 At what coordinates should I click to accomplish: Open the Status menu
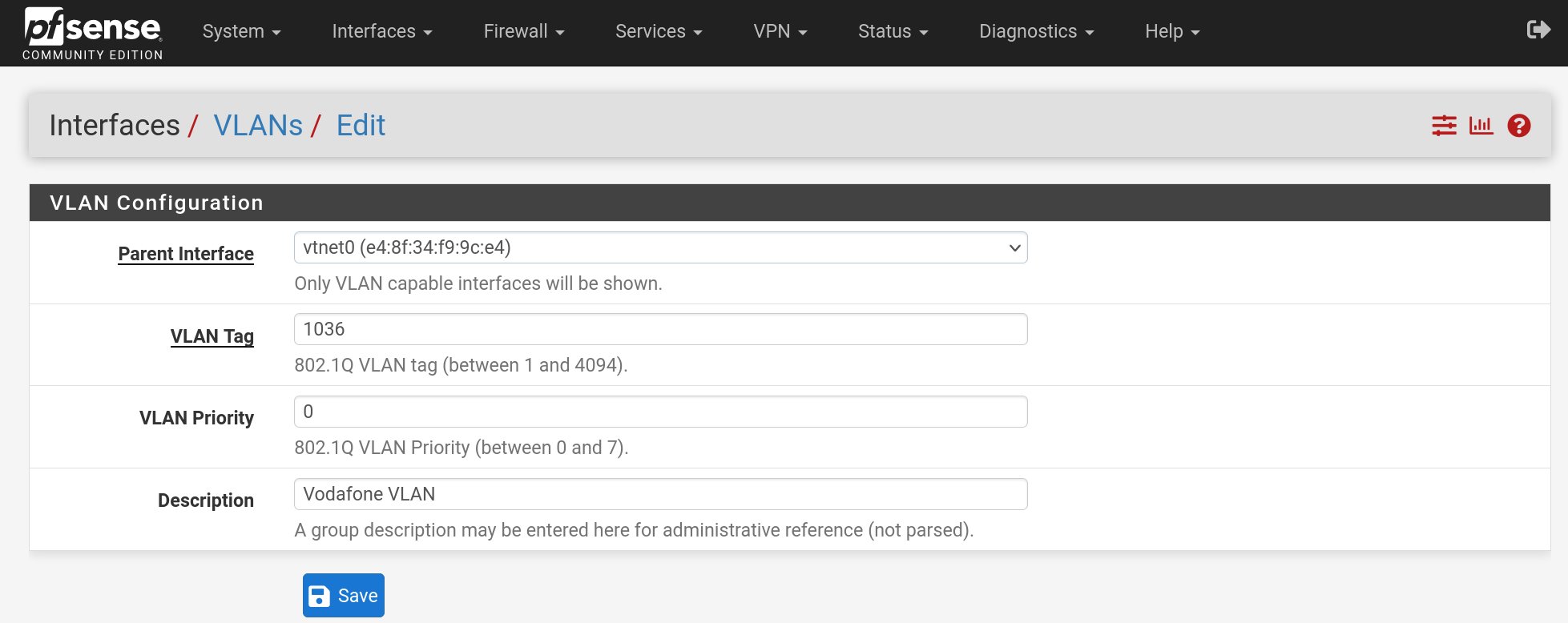[893, 31]
